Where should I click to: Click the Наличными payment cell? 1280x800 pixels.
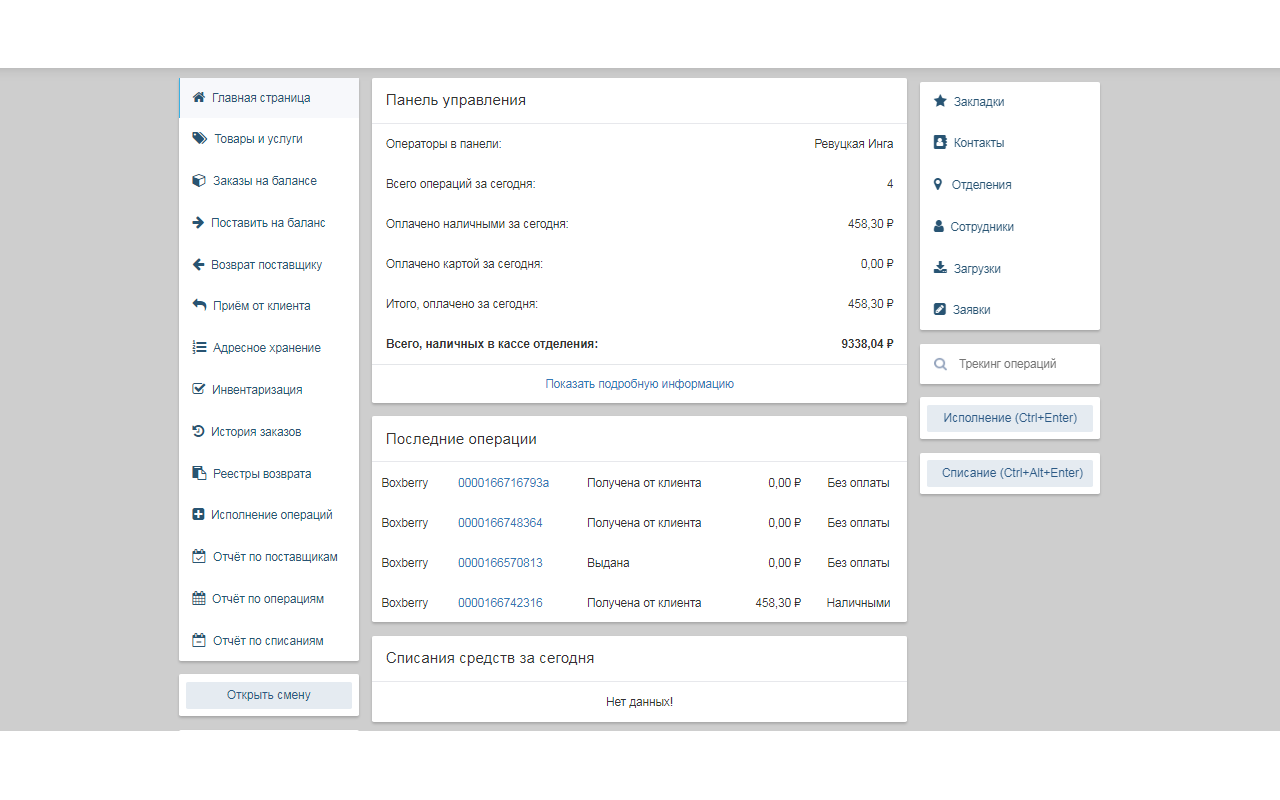tap(858, 603)
